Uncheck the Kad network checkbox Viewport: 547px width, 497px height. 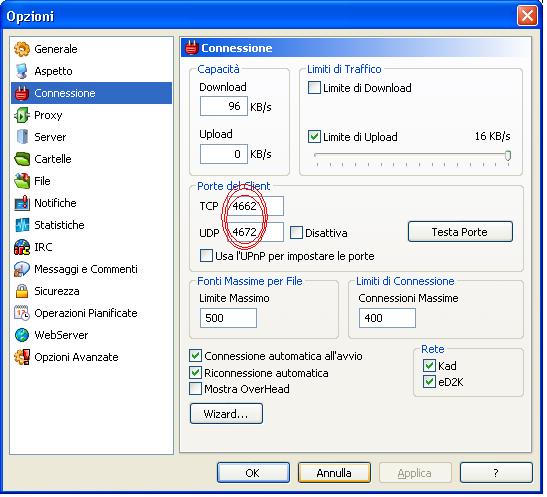pos(429,366)
